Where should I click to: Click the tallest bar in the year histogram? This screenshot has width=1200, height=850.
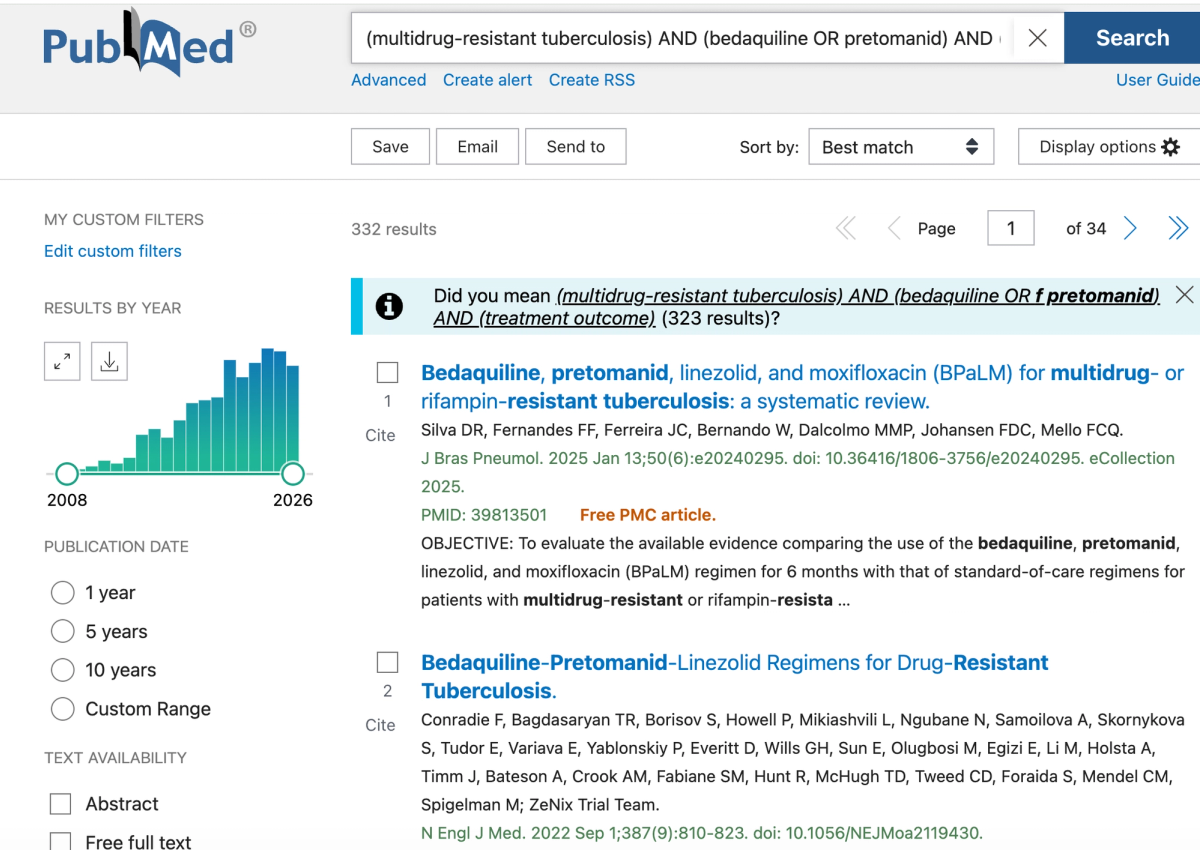pos(267,410)
